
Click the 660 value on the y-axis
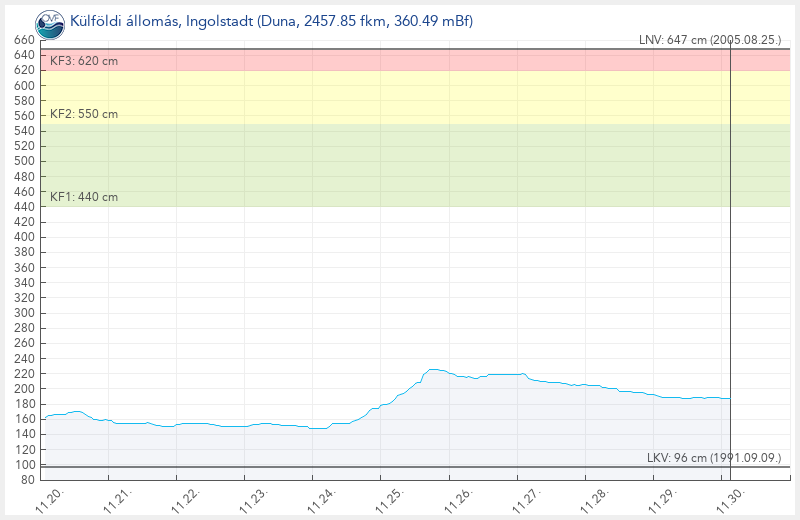[x=24, y=40]
